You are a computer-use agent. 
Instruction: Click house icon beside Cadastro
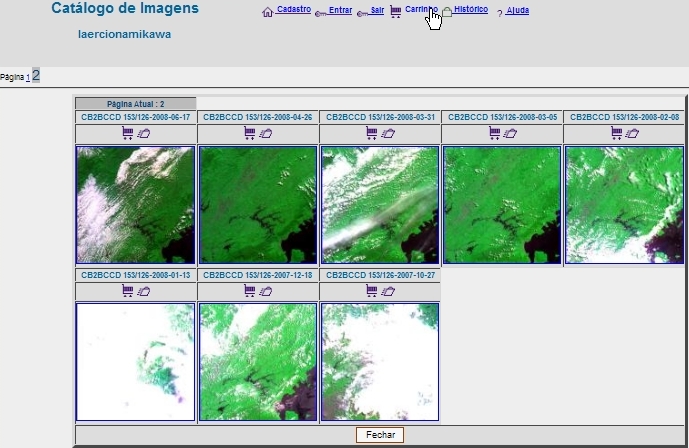267,13
